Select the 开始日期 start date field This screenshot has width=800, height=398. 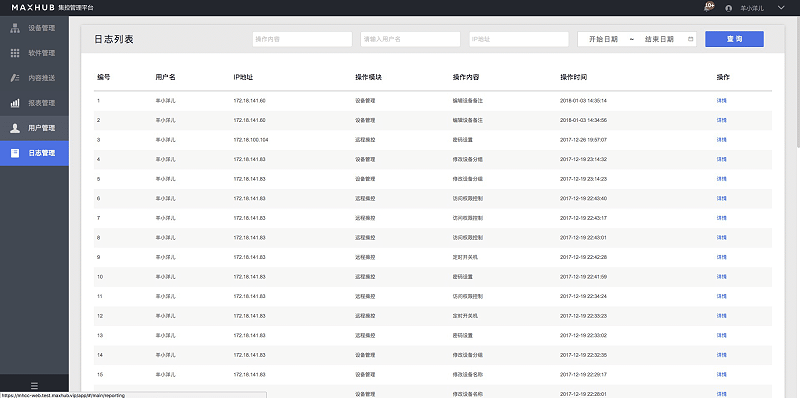(603, 39)
